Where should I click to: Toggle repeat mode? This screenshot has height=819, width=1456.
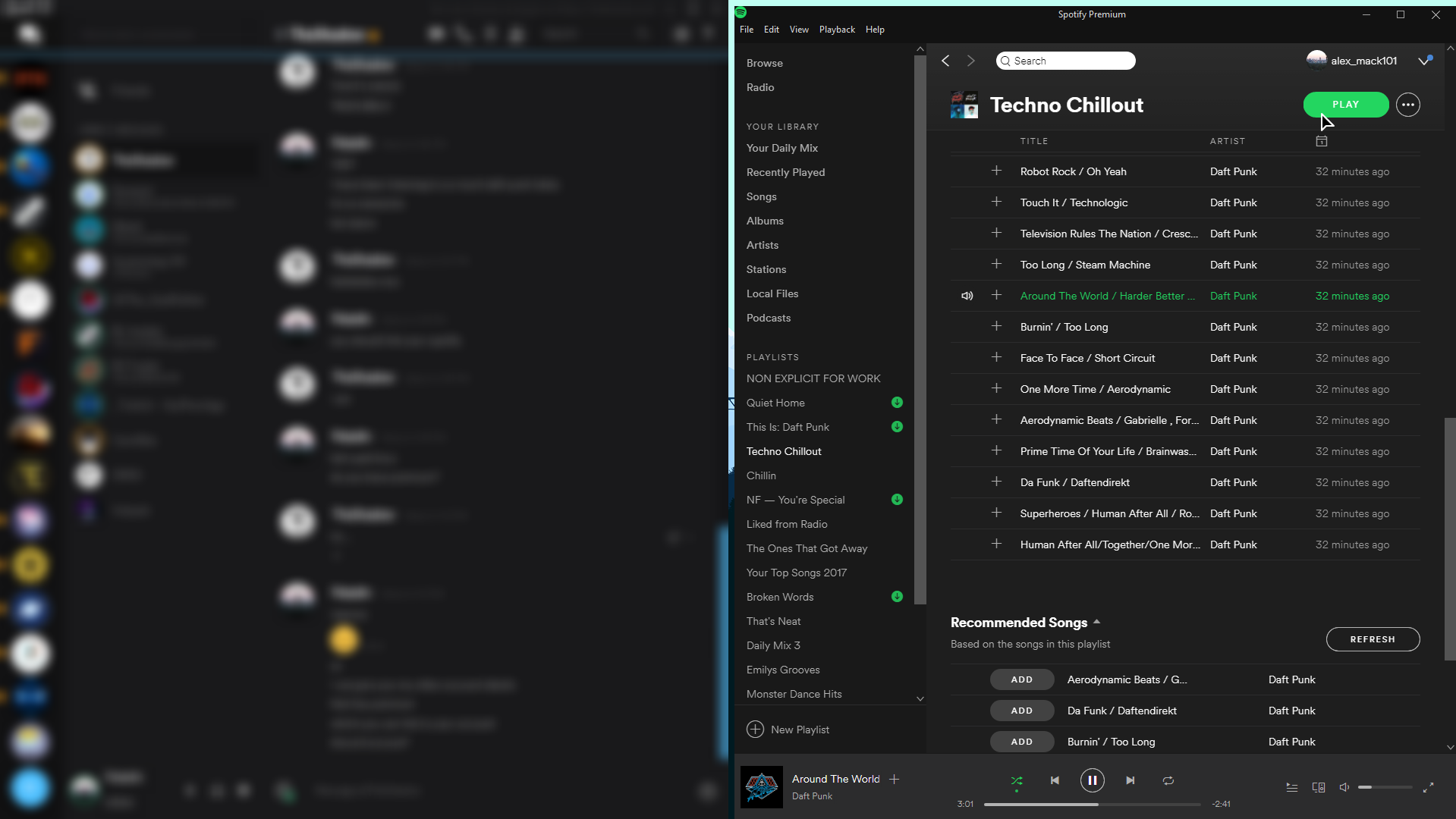click(x=1168, y=780)
